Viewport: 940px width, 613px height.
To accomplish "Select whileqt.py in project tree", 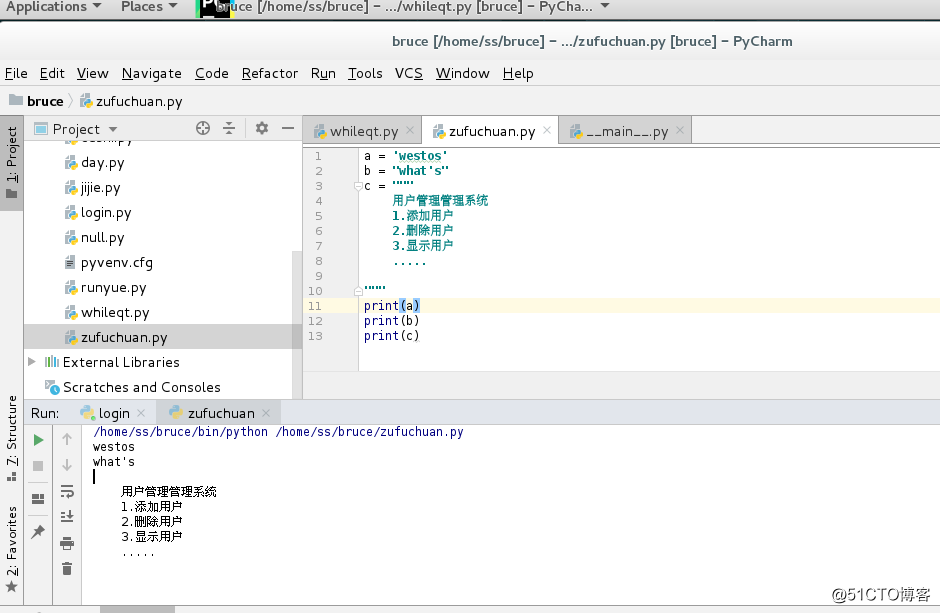I will coord(115,313).
